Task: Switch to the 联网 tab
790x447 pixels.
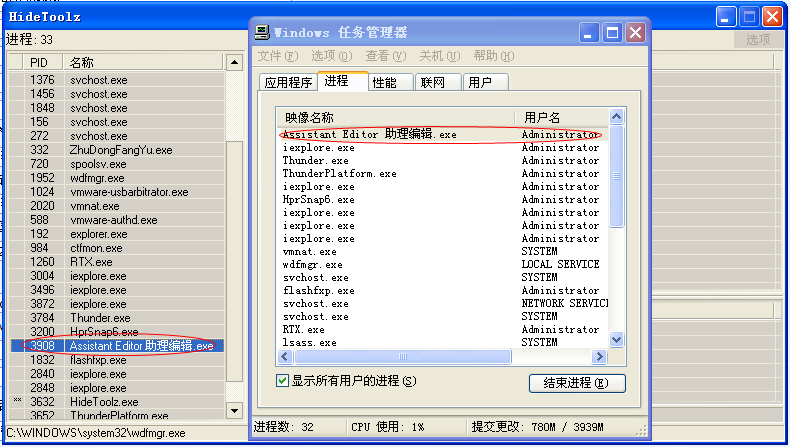Action: point(437,82)
